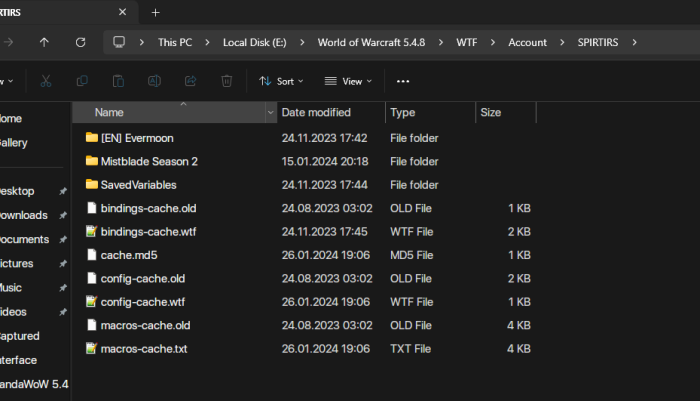
Task: Click the Paste clipboard icon
Action: click(x=118, y=81)
